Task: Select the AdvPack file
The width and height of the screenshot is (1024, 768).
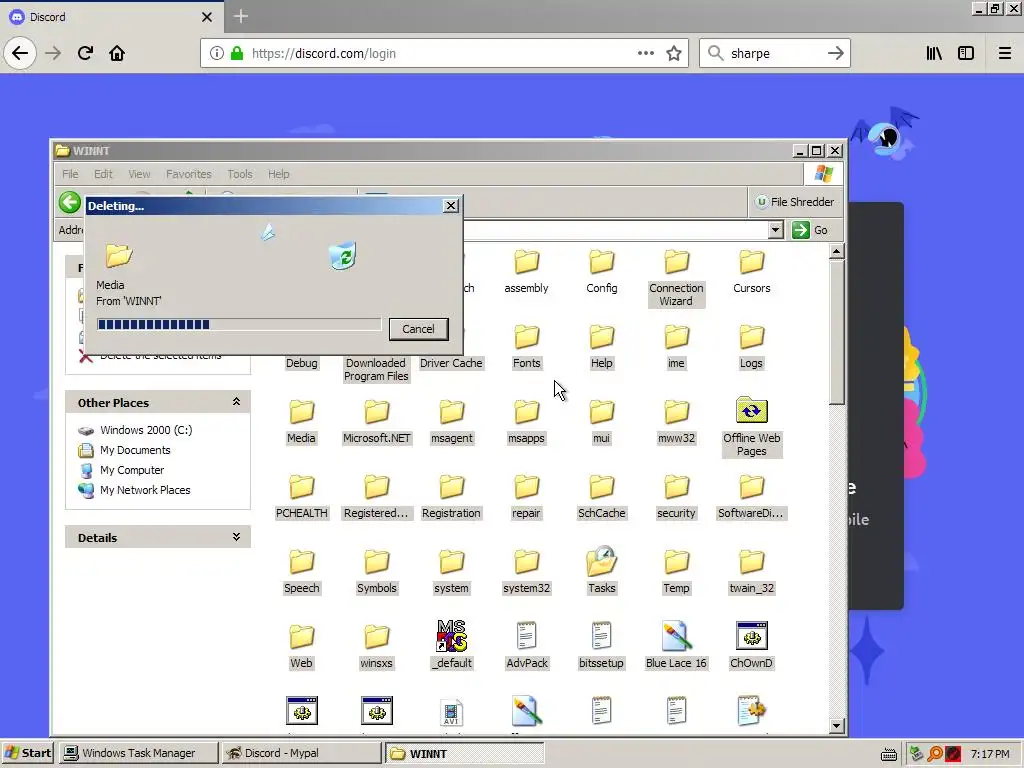Action: pyautogui.click(x=526, y=645)
